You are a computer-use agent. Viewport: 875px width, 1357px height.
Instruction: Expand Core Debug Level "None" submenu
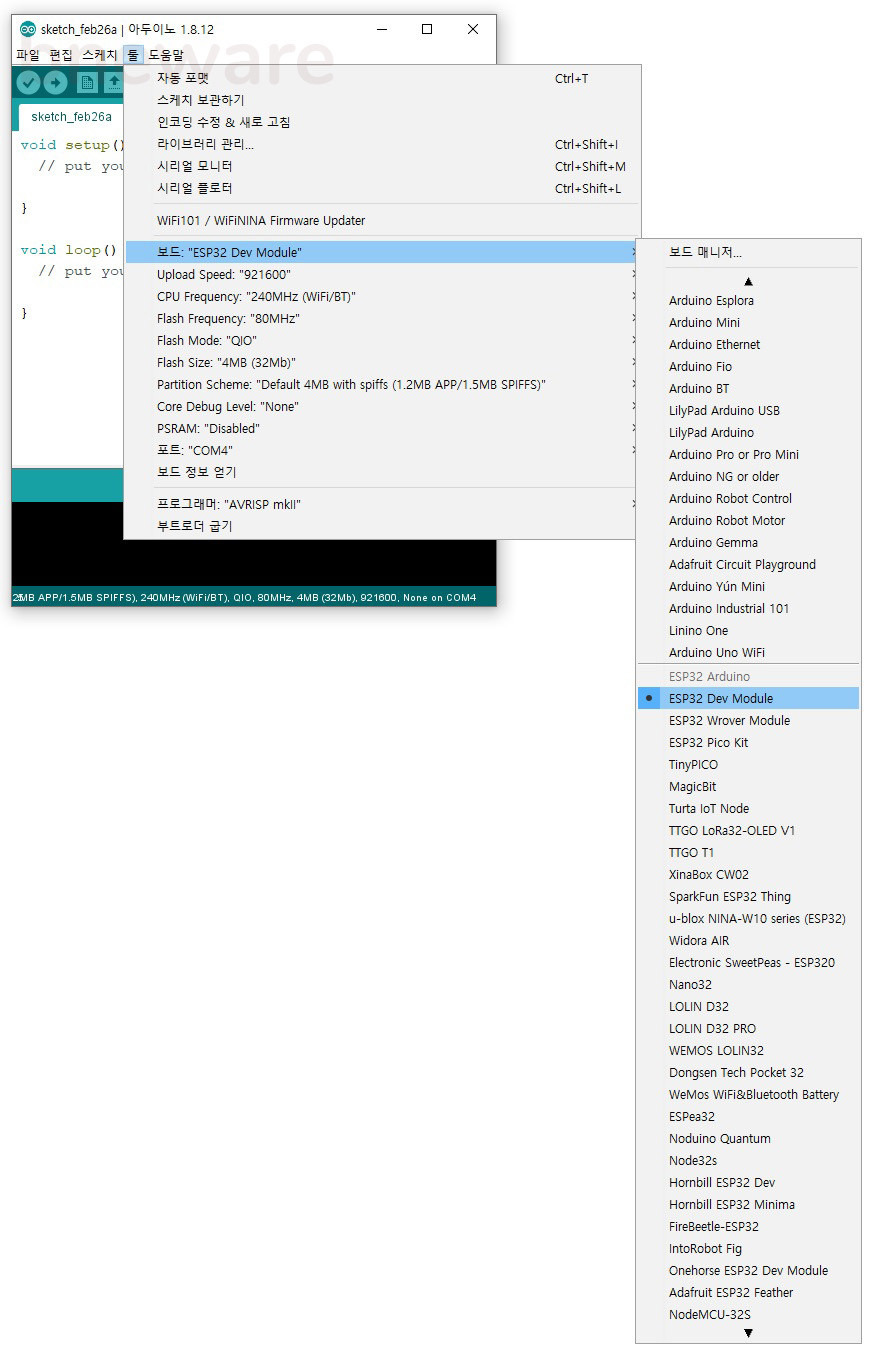click(x=382, y=406)
